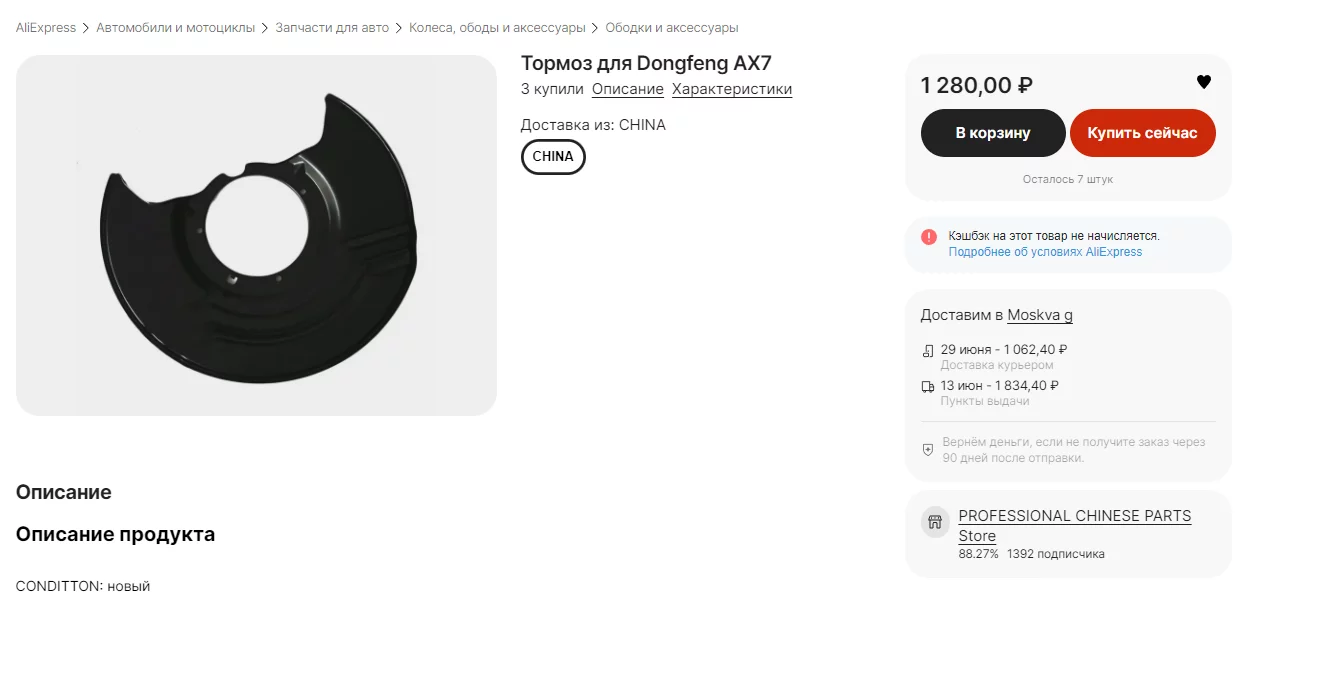Click the courier delivery icon

click(928, 351)
